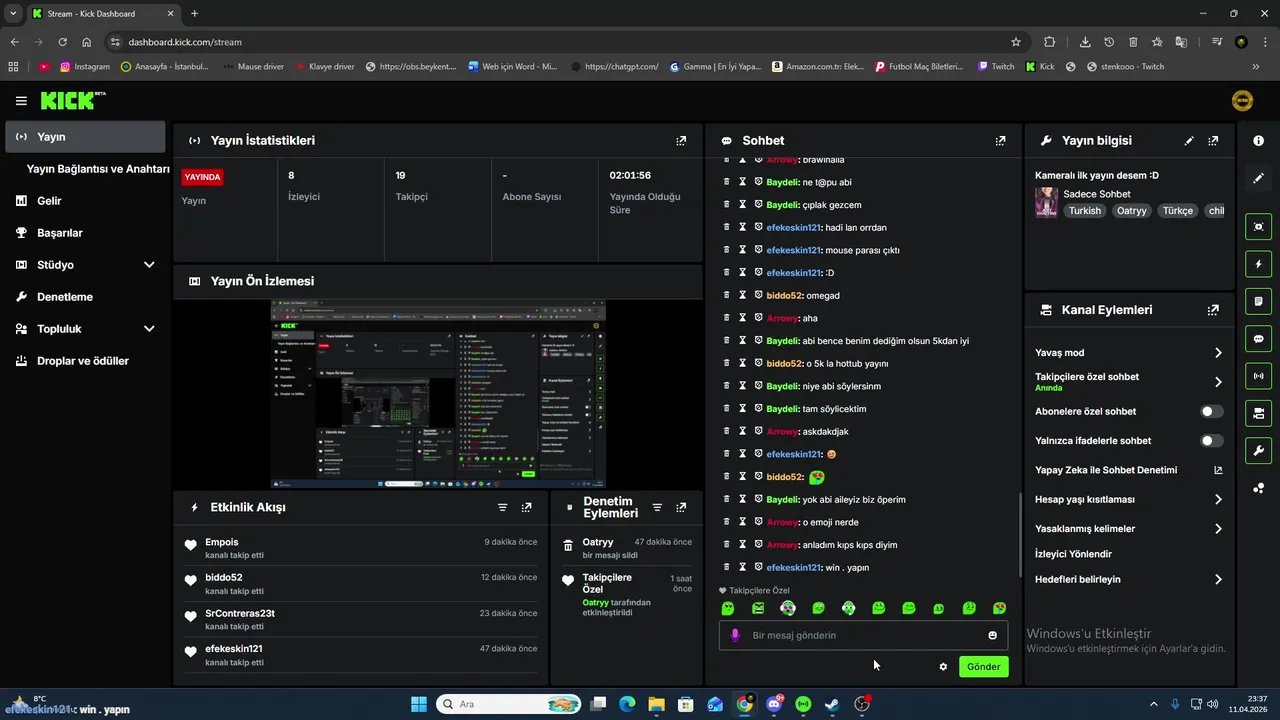Pop out the Etkinlik Akışı panel
Screen dimensions: 1280x720
click(527, 508)
